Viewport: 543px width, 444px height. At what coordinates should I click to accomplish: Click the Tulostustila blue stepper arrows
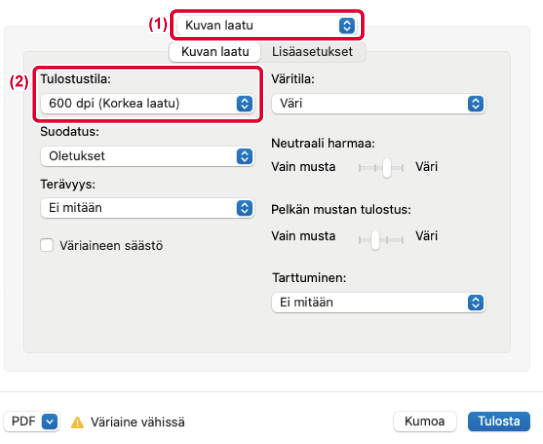(244, 104)
